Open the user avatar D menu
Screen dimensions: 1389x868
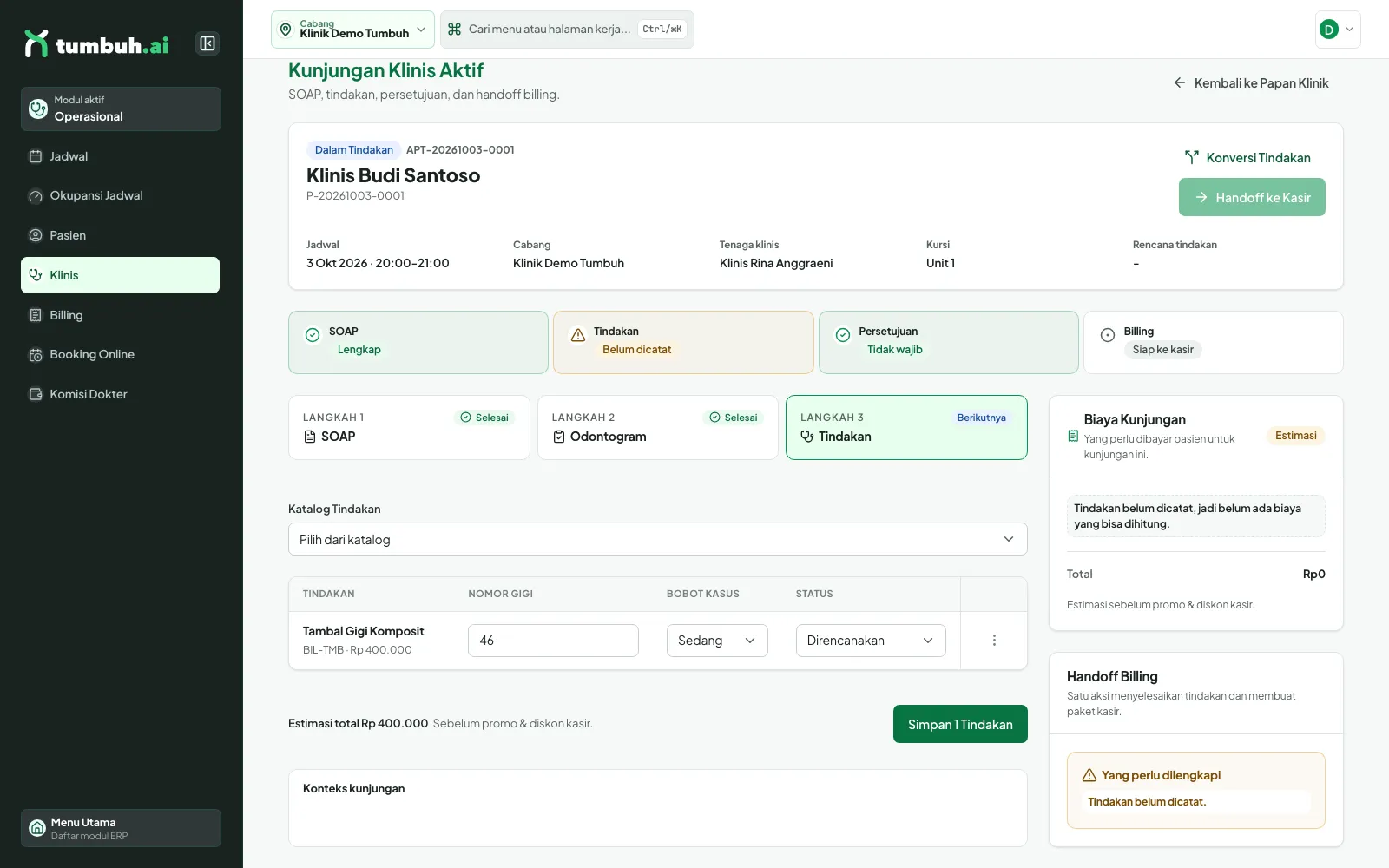click(1338, 30)
